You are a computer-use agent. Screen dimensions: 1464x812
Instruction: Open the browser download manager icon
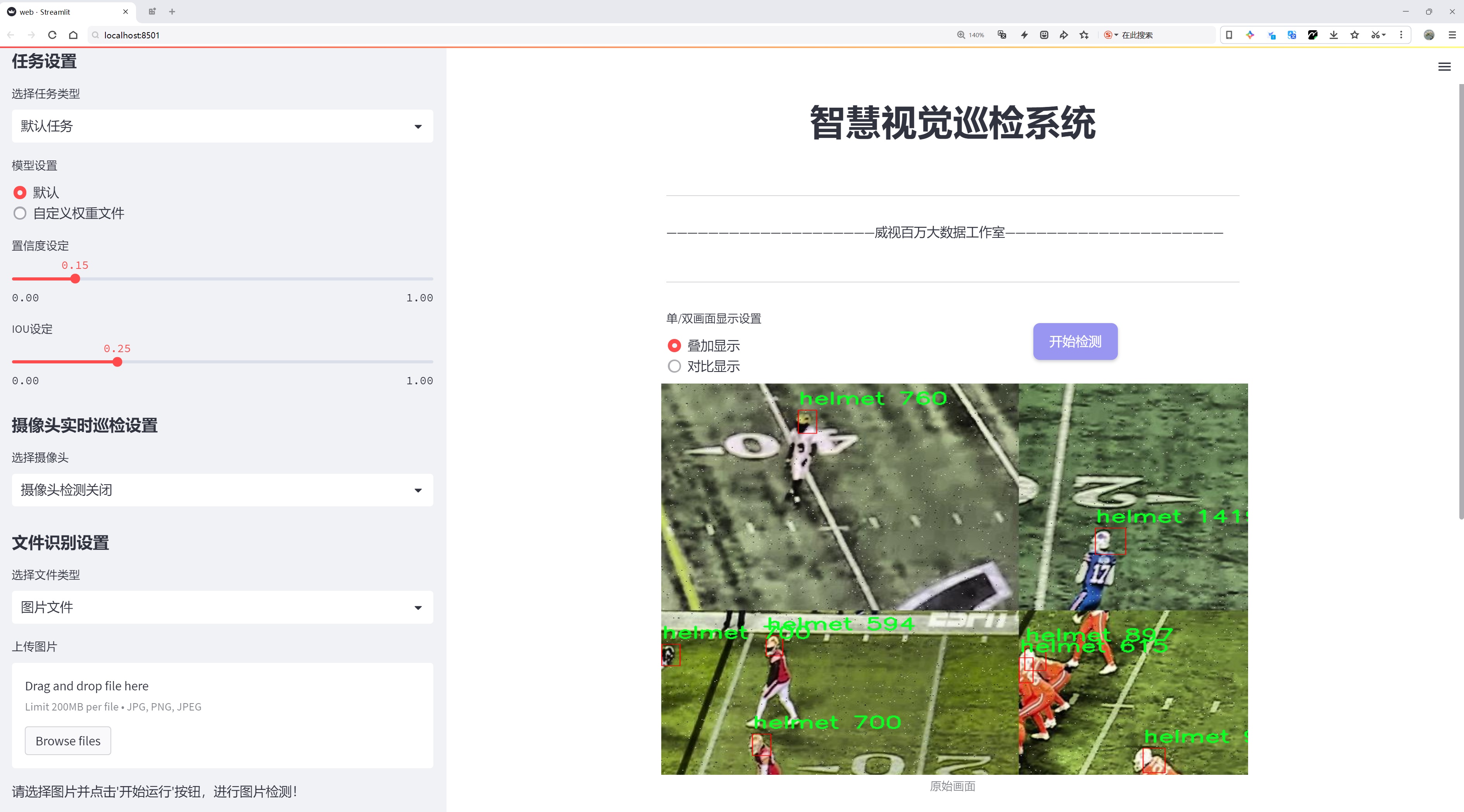coord(1333,34)
